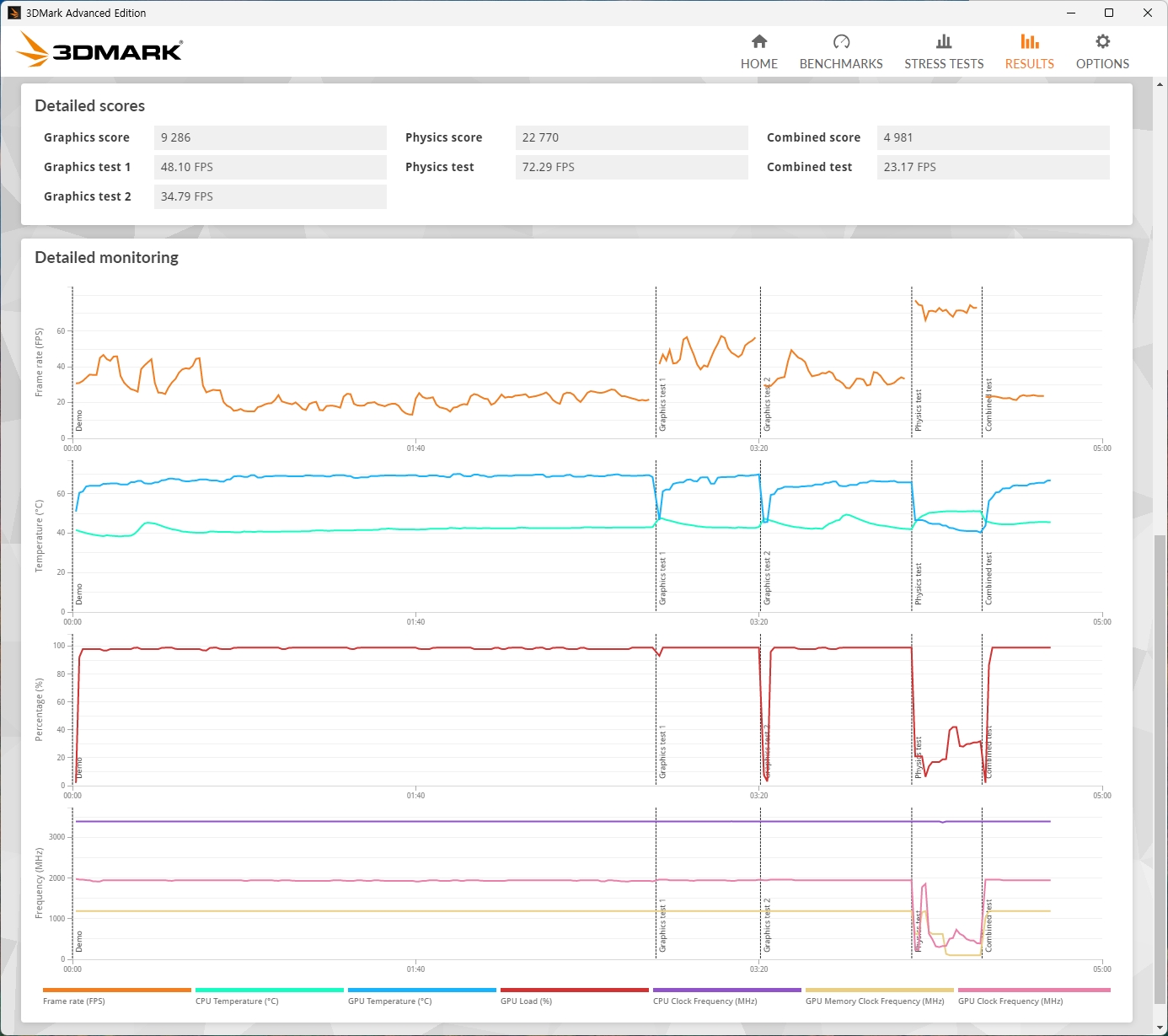The height and width of the screenshot is (1036, 1168).
Task: Toggle GPU Clock Frequency legend swatch
Action: 1034,990
